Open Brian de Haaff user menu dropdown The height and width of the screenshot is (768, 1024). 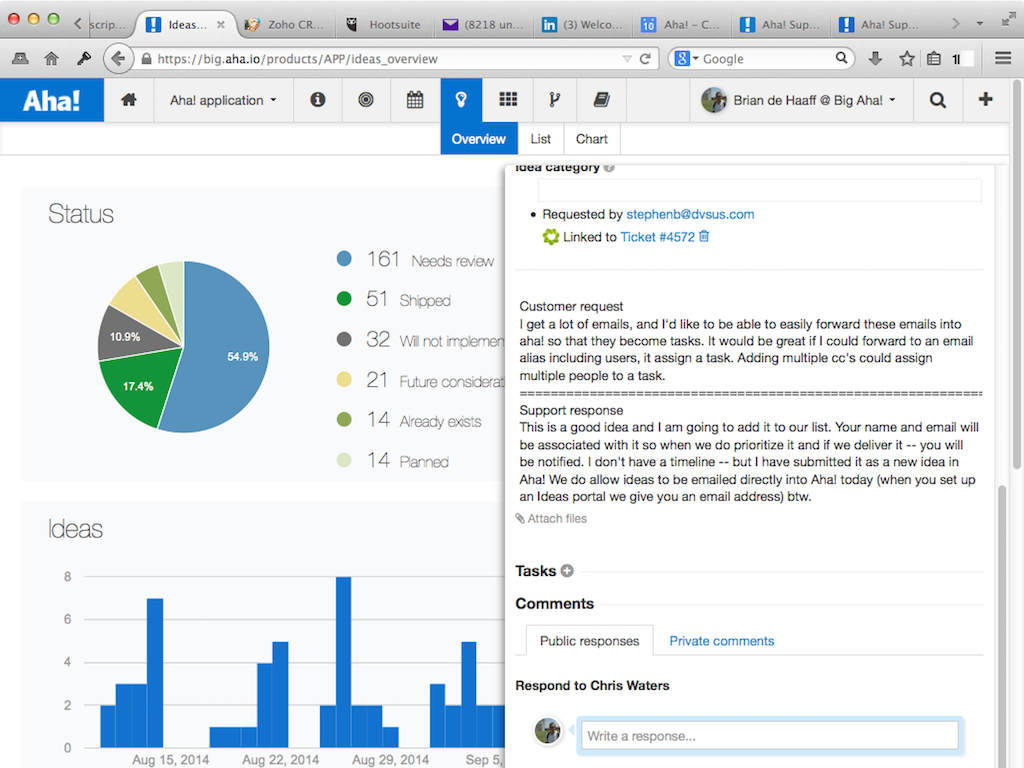pos(798,100)
